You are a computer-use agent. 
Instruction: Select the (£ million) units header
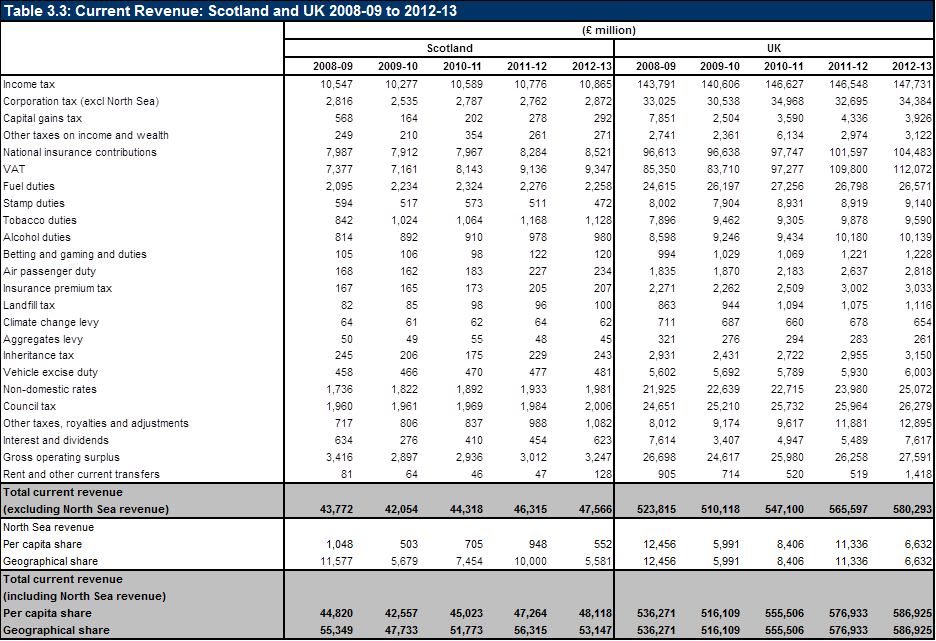click(x=609, y=30)
